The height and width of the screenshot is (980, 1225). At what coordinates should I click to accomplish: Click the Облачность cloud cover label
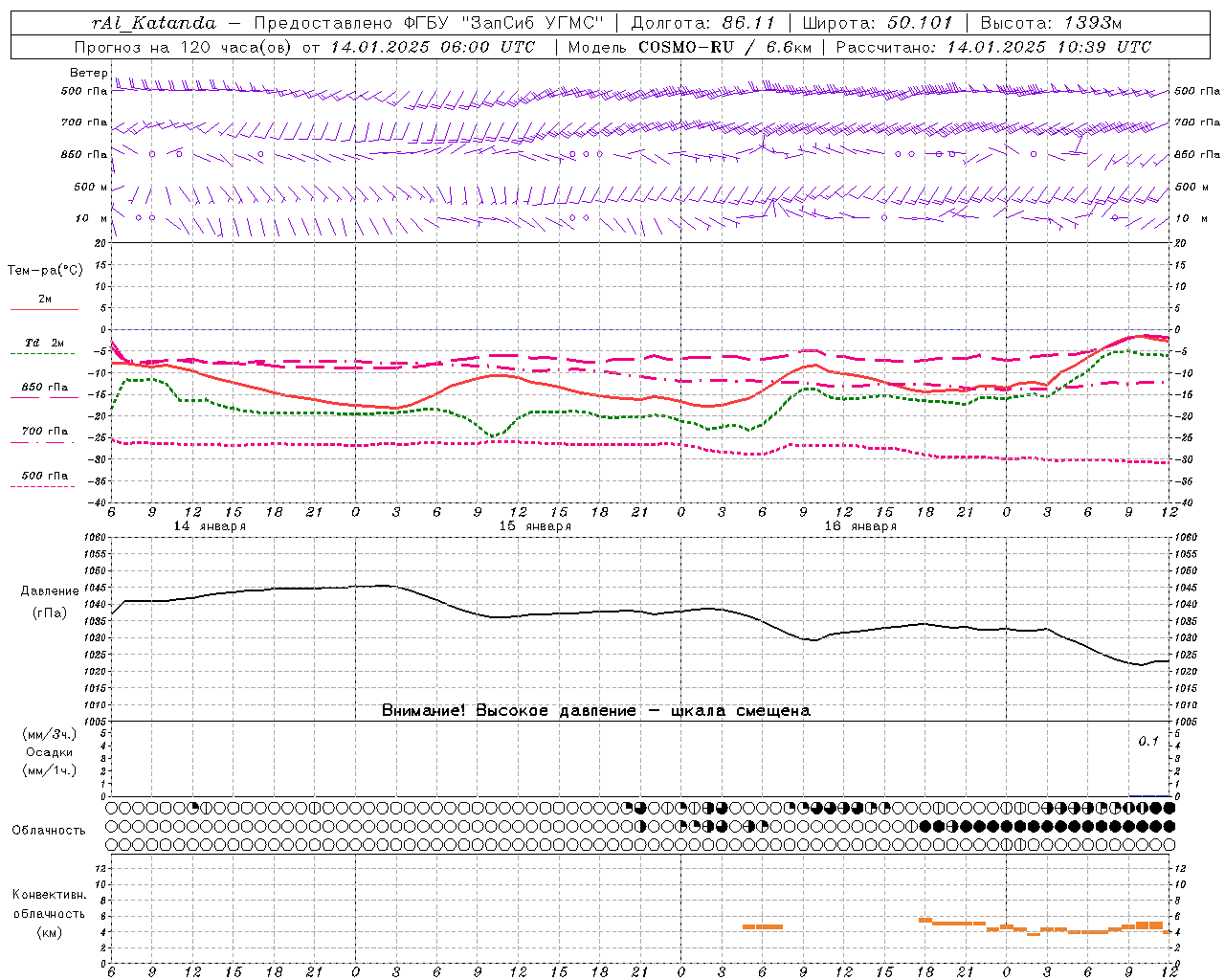[49, 831]
